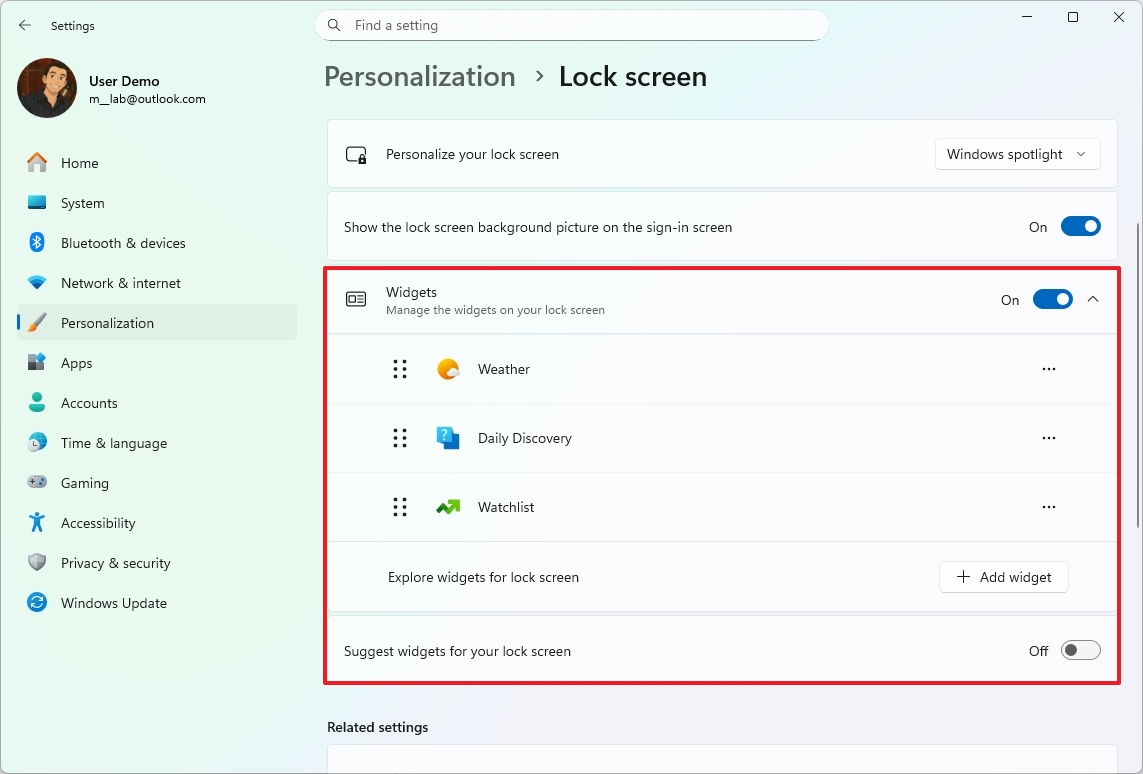Click the Bluetooth & devices icon

(x=36, y=243)
